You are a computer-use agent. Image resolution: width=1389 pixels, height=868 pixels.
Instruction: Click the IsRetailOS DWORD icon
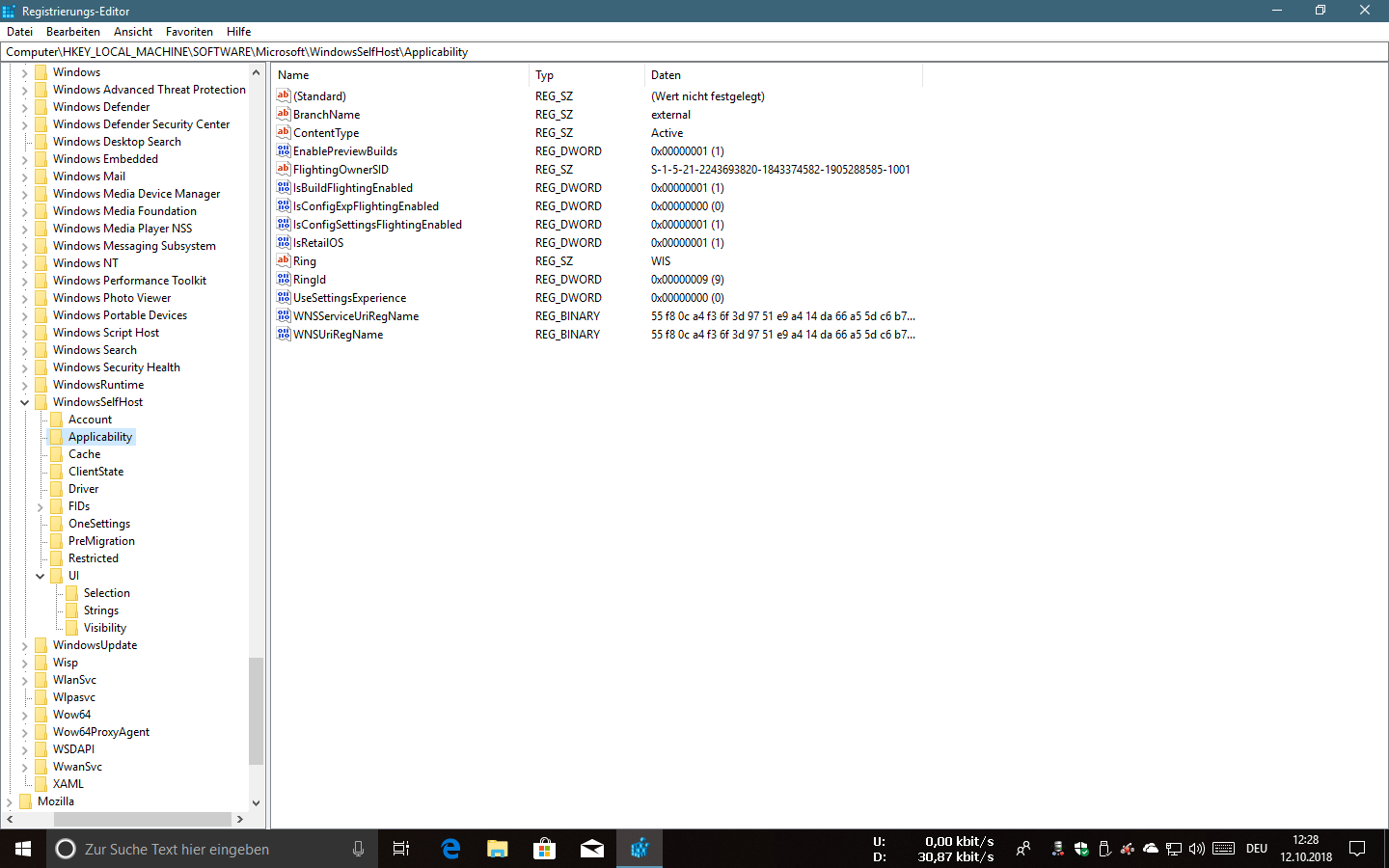[x=284, y=242]
